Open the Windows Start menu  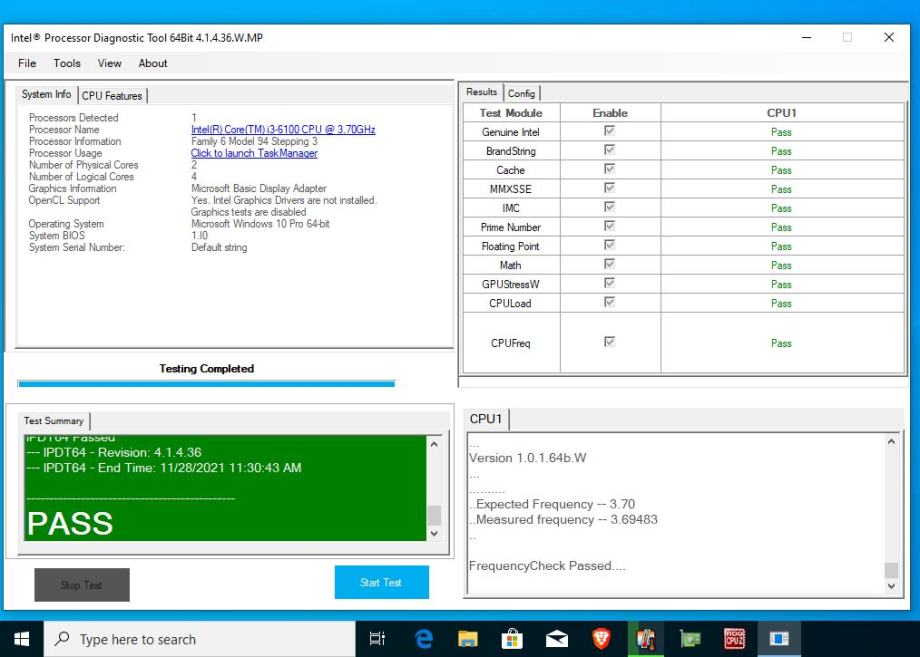point(22,639)
